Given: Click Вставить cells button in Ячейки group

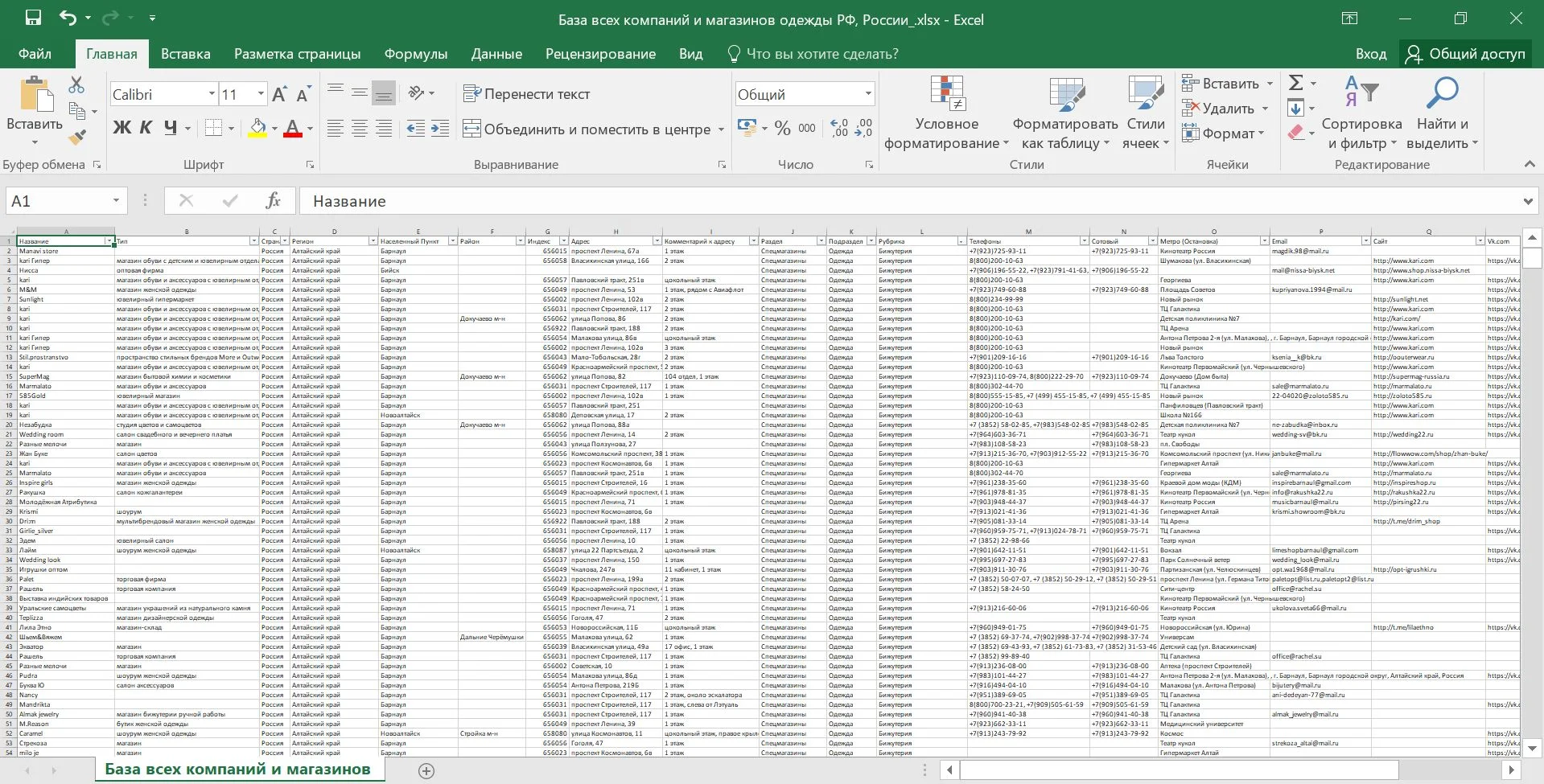Looking at the screenshot, I should point(1221,83).
